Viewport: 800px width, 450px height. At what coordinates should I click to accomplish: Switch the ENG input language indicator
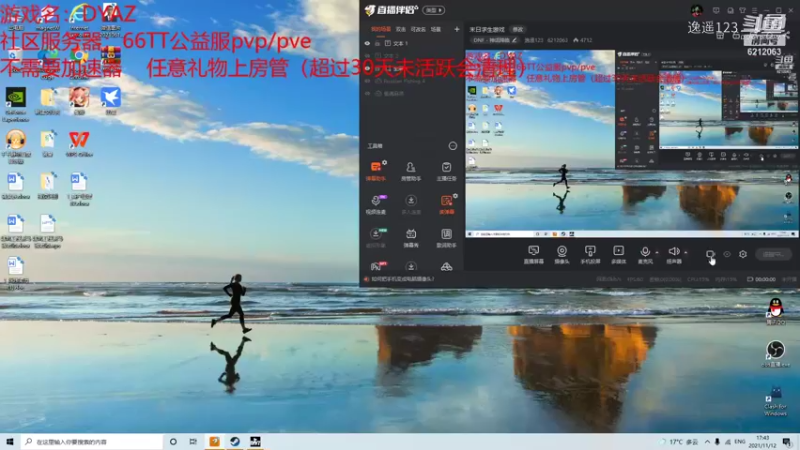[x=739, y=441]
